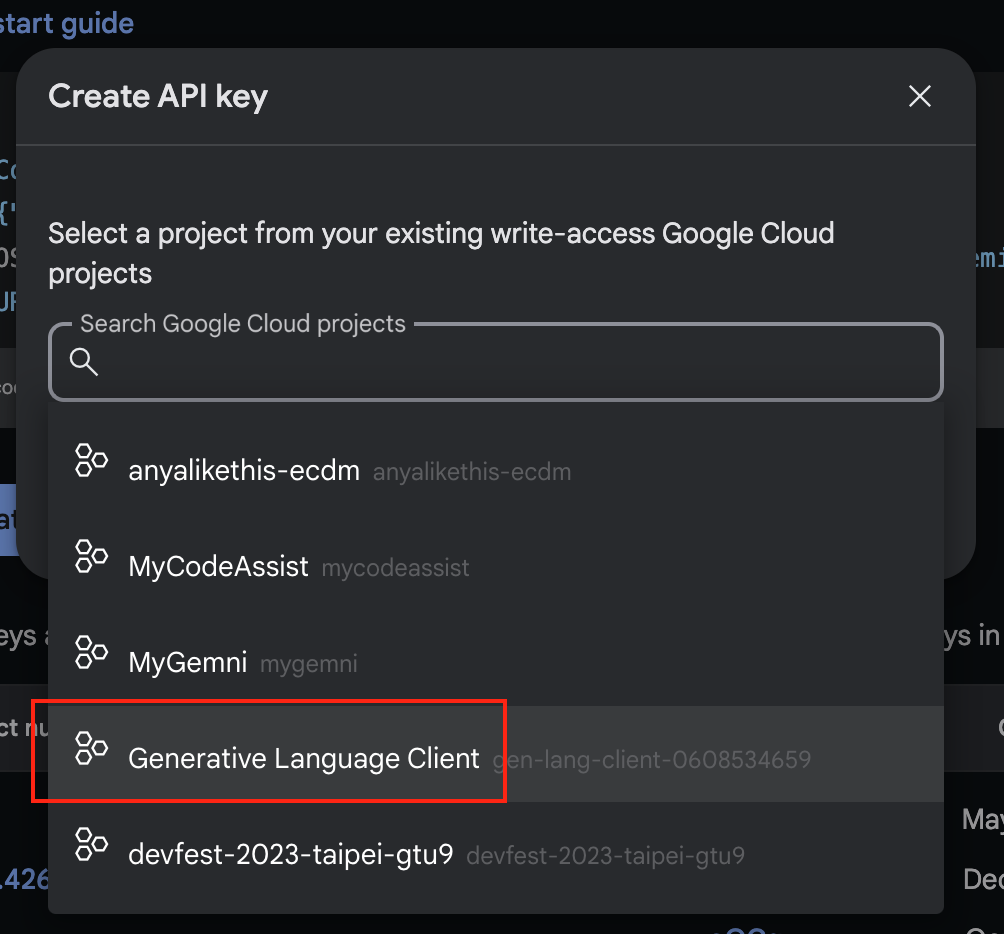Viewport: 1004px width, 934px height.
Task: Choose the MyCodeAssist project name
Action: [218, 567]
